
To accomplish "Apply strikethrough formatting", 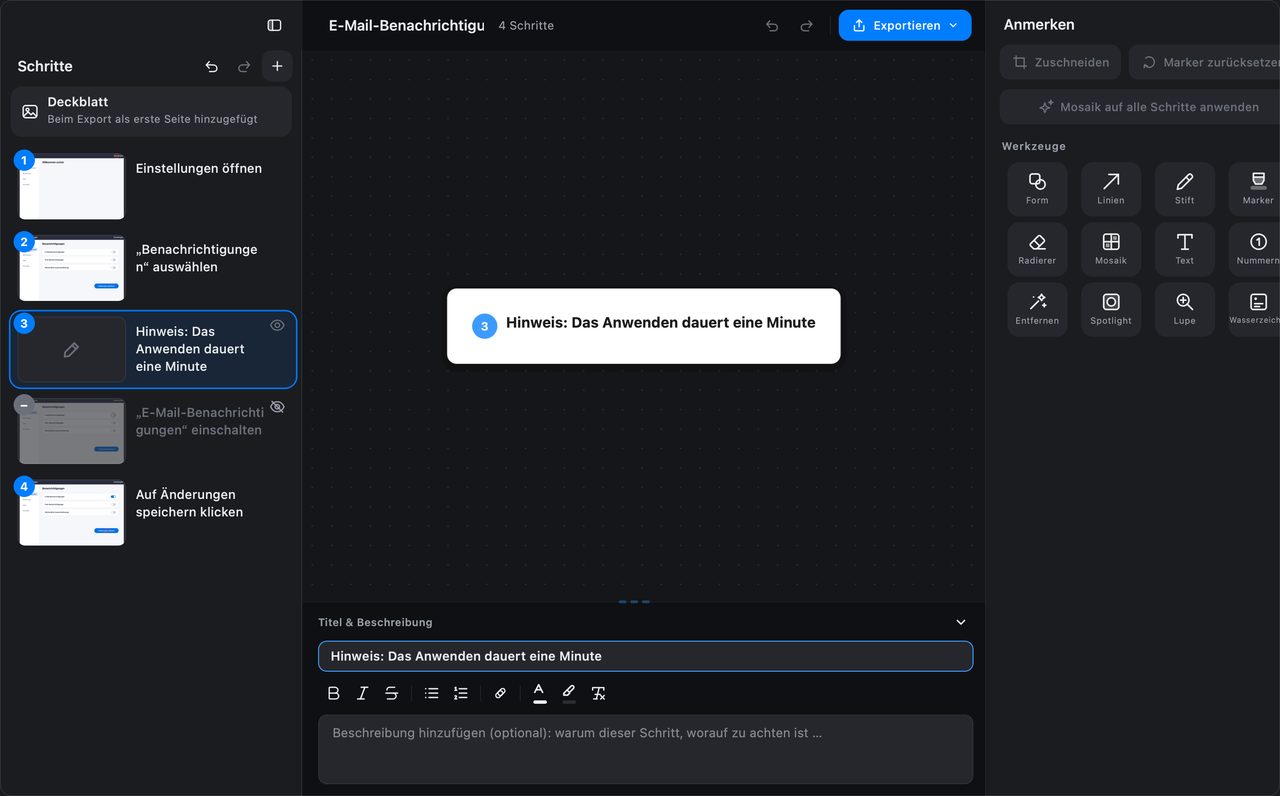I will pyautogui.click(x=391, y=693).
